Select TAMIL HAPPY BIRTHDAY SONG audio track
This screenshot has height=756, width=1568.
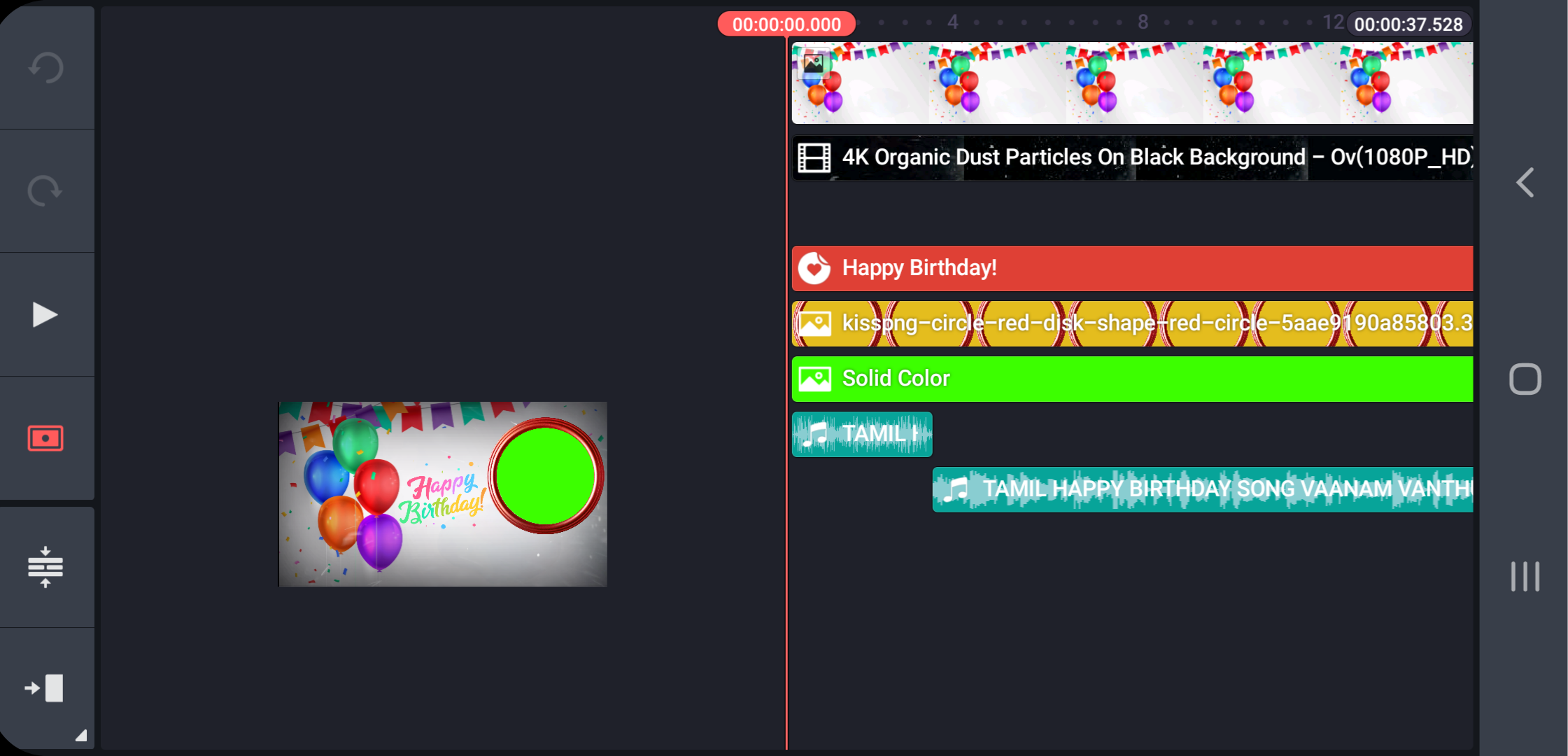[1202, 489]
